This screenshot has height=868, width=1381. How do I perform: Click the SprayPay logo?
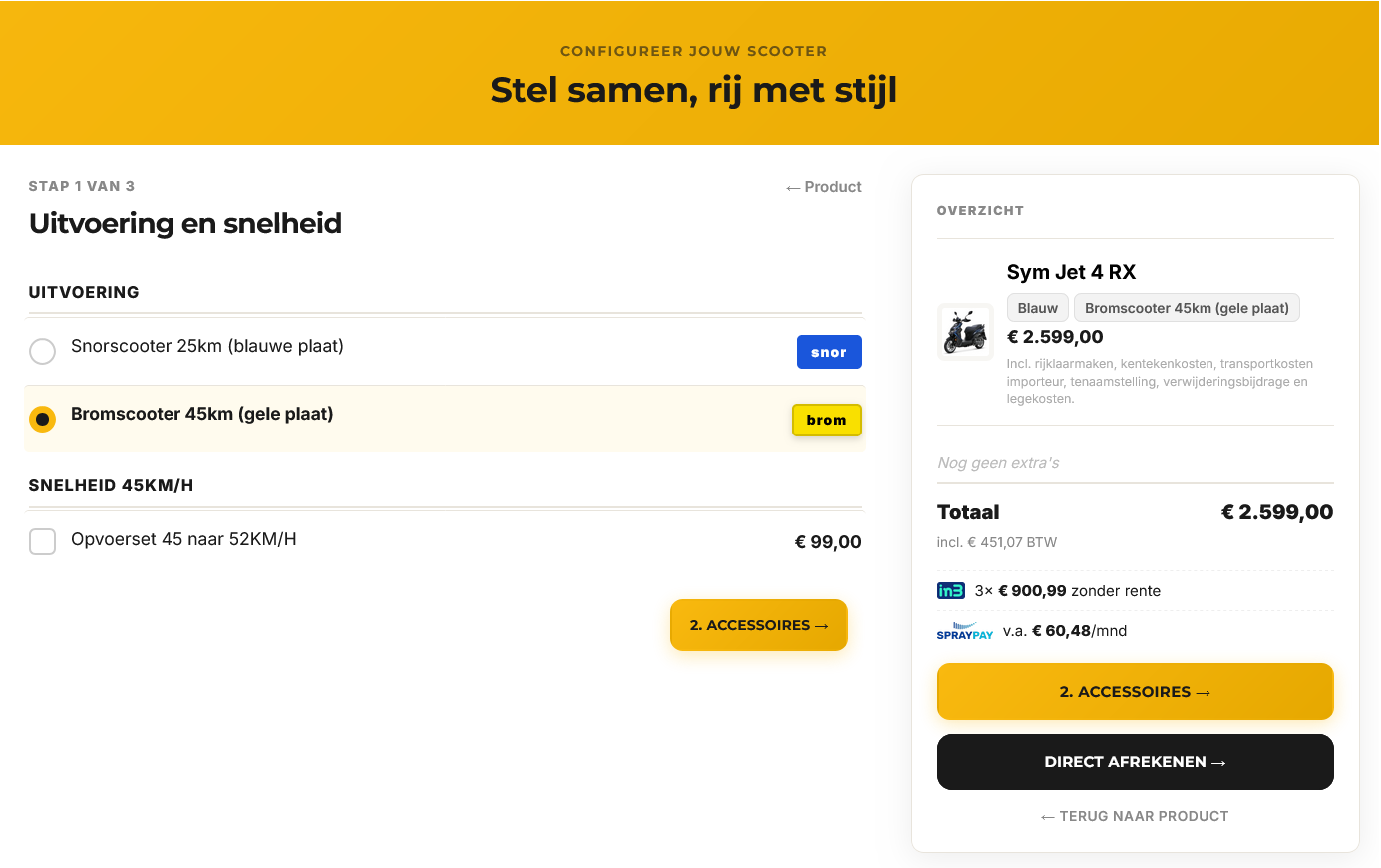964,631
